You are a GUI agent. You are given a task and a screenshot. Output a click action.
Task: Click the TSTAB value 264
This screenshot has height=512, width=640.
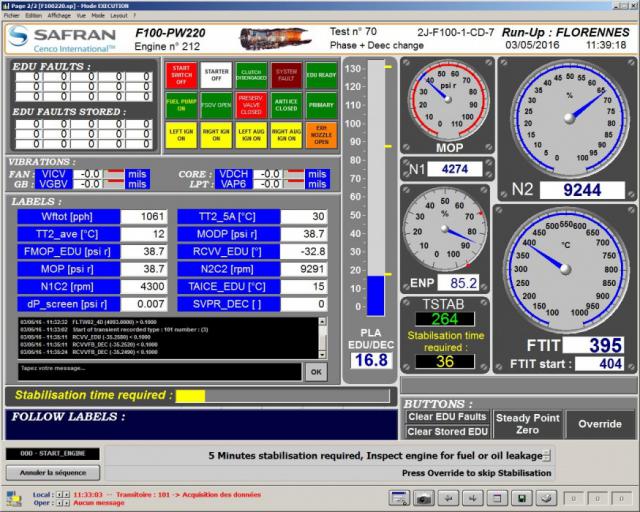point(445,319)
